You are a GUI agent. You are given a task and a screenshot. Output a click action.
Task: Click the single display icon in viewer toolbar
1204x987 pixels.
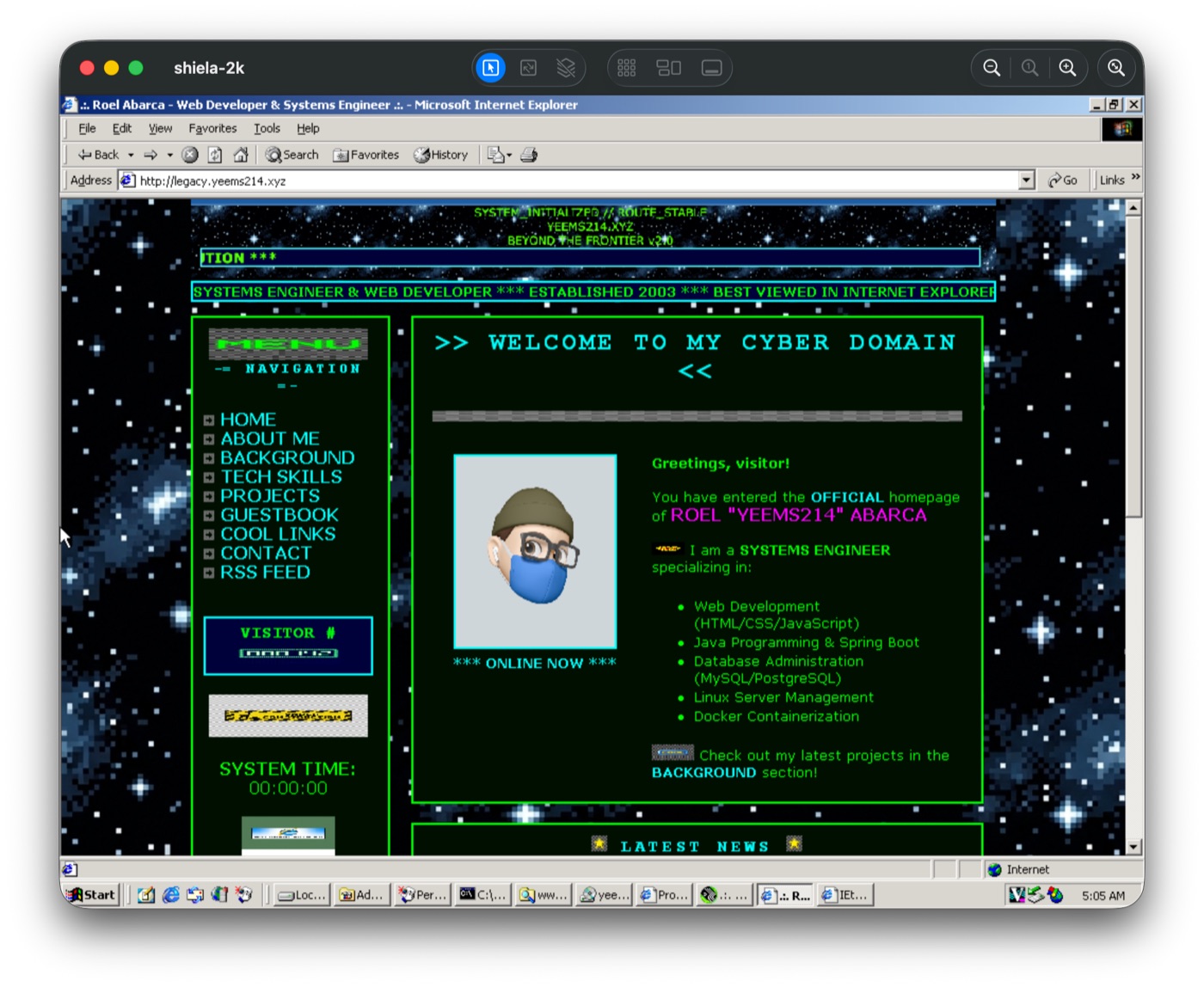[x=711, y=68]
